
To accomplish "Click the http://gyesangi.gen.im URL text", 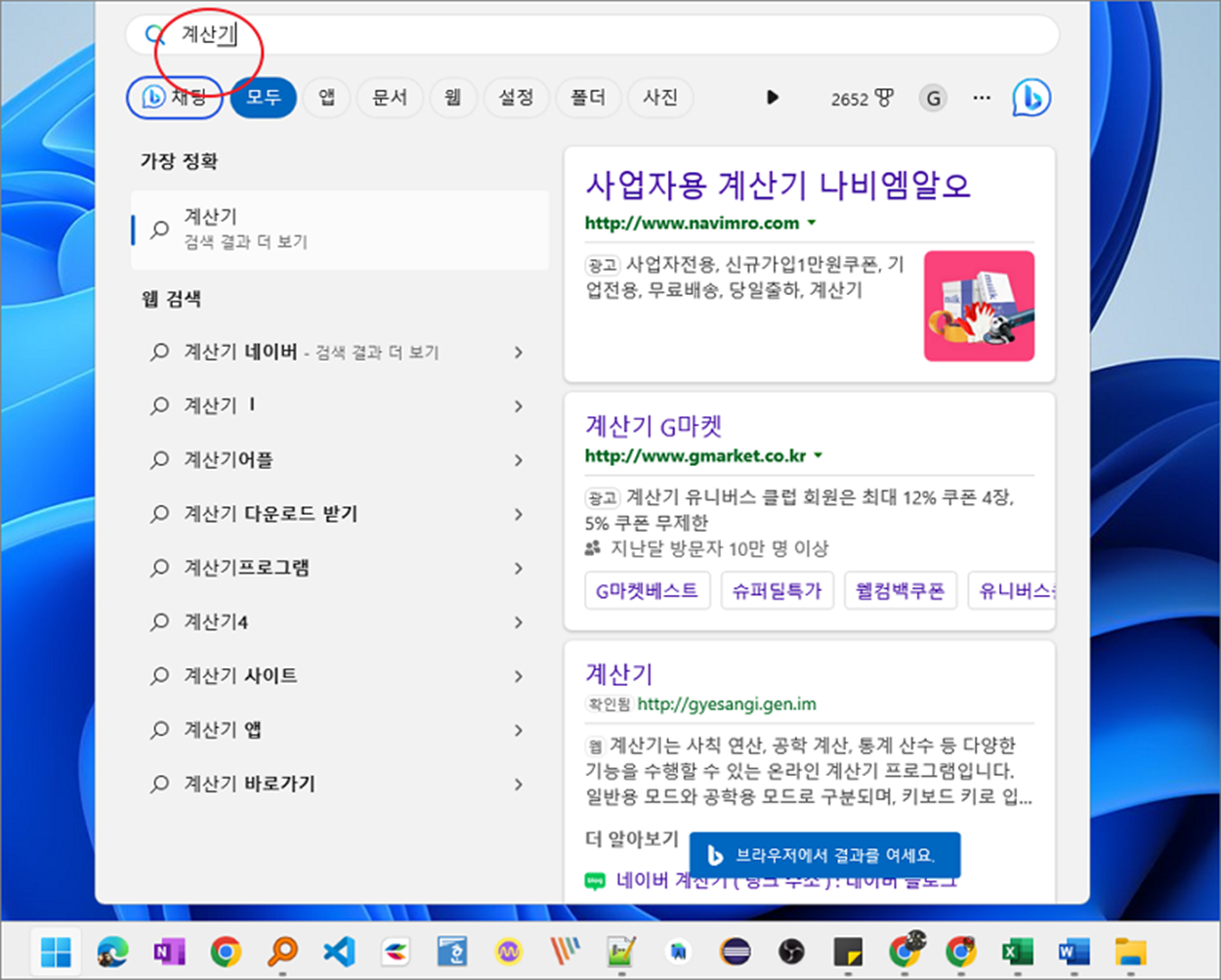I will 727,703.
